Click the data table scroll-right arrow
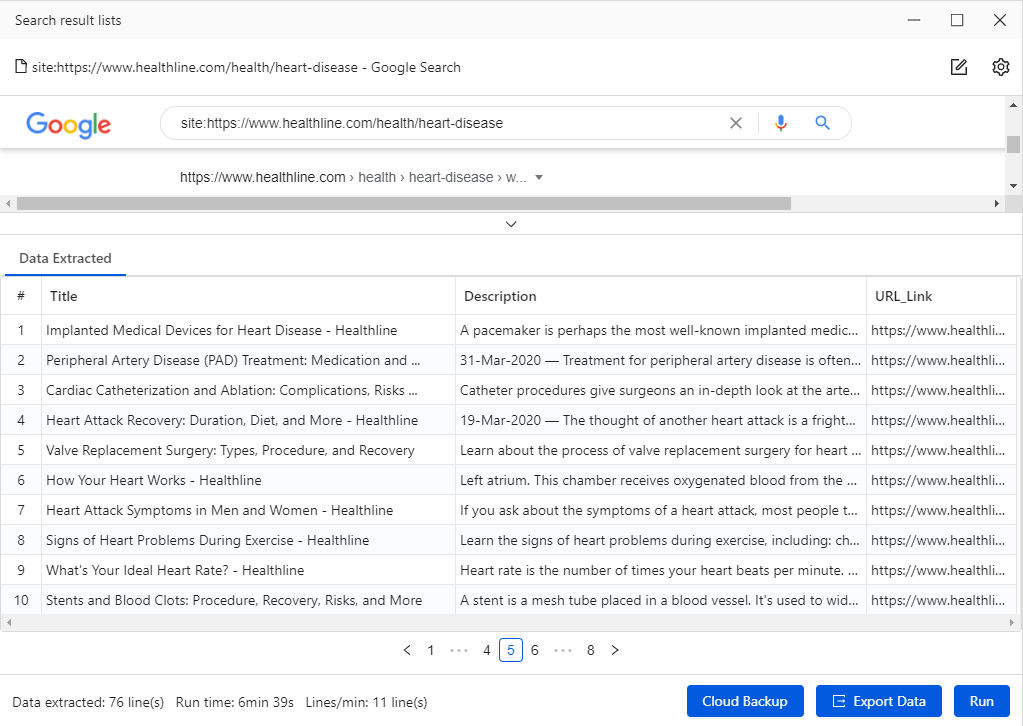The width and height of the screenshot is (1023, 726). pyautogui.click(x=1011, y=623)
